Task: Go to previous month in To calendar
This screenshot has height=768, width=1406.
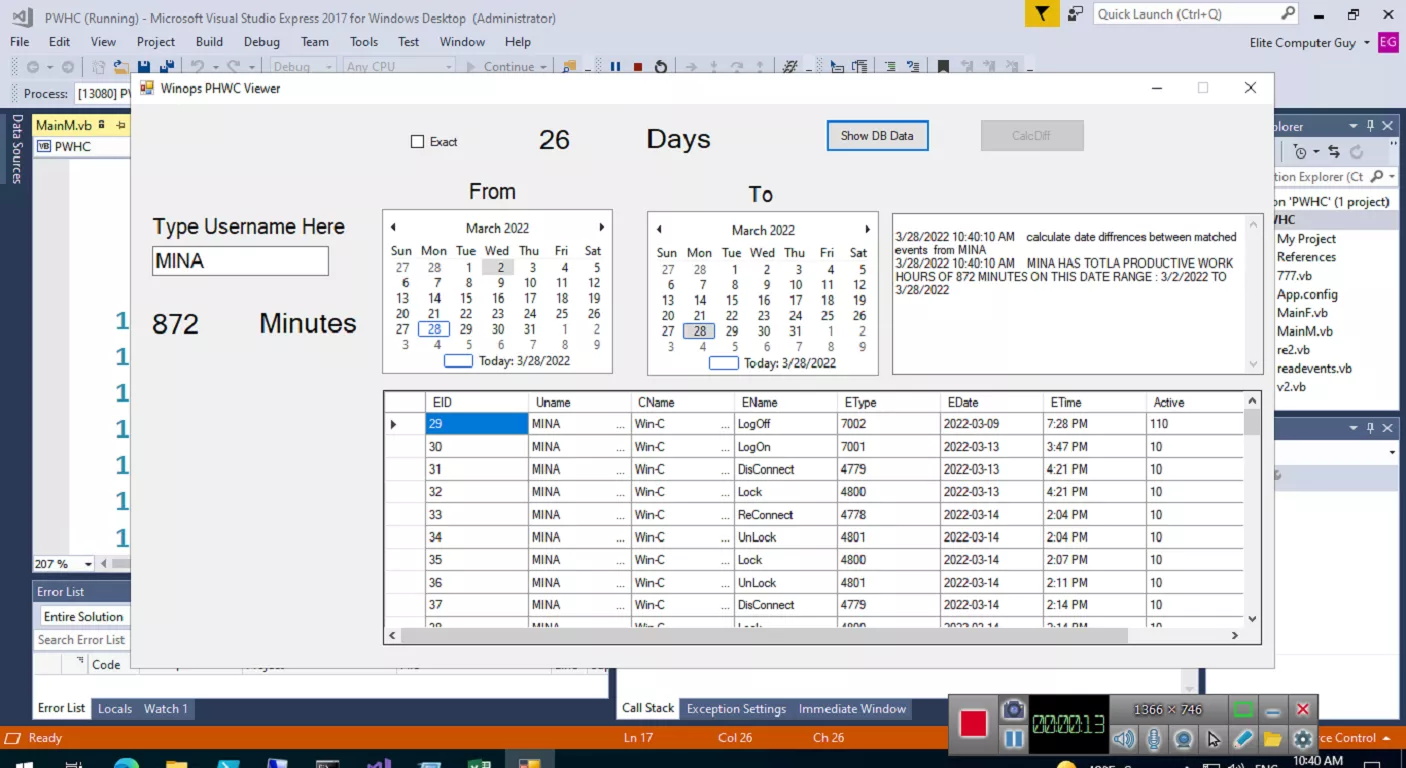Action: [x=659, y=229]
